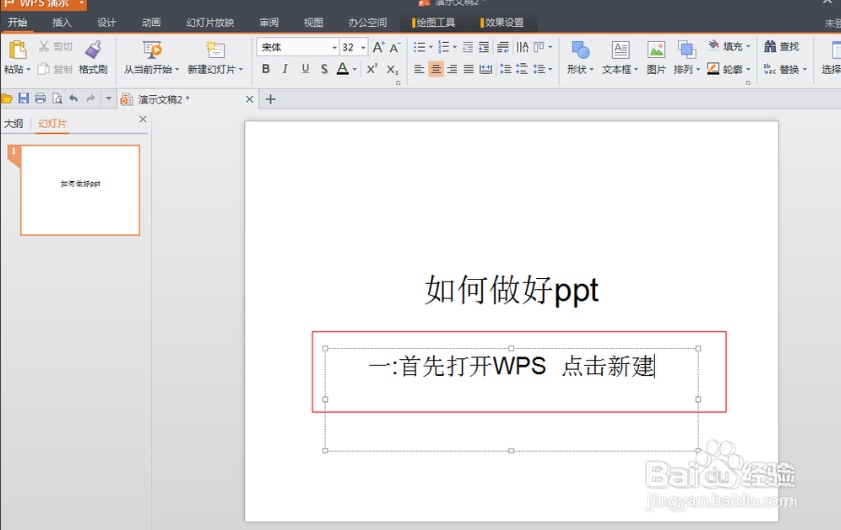Insert a Picture (图片)
The height and width of the screenshot is (530, 841).
tap(656, 50)
